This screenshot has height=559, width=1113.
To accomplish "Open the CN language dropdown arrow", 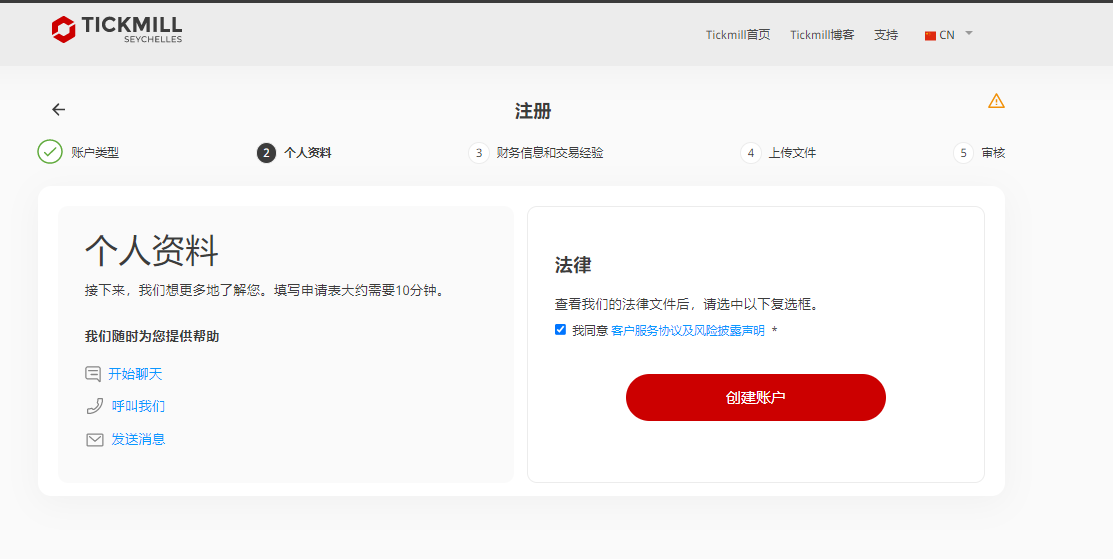I will coord(969,33).
